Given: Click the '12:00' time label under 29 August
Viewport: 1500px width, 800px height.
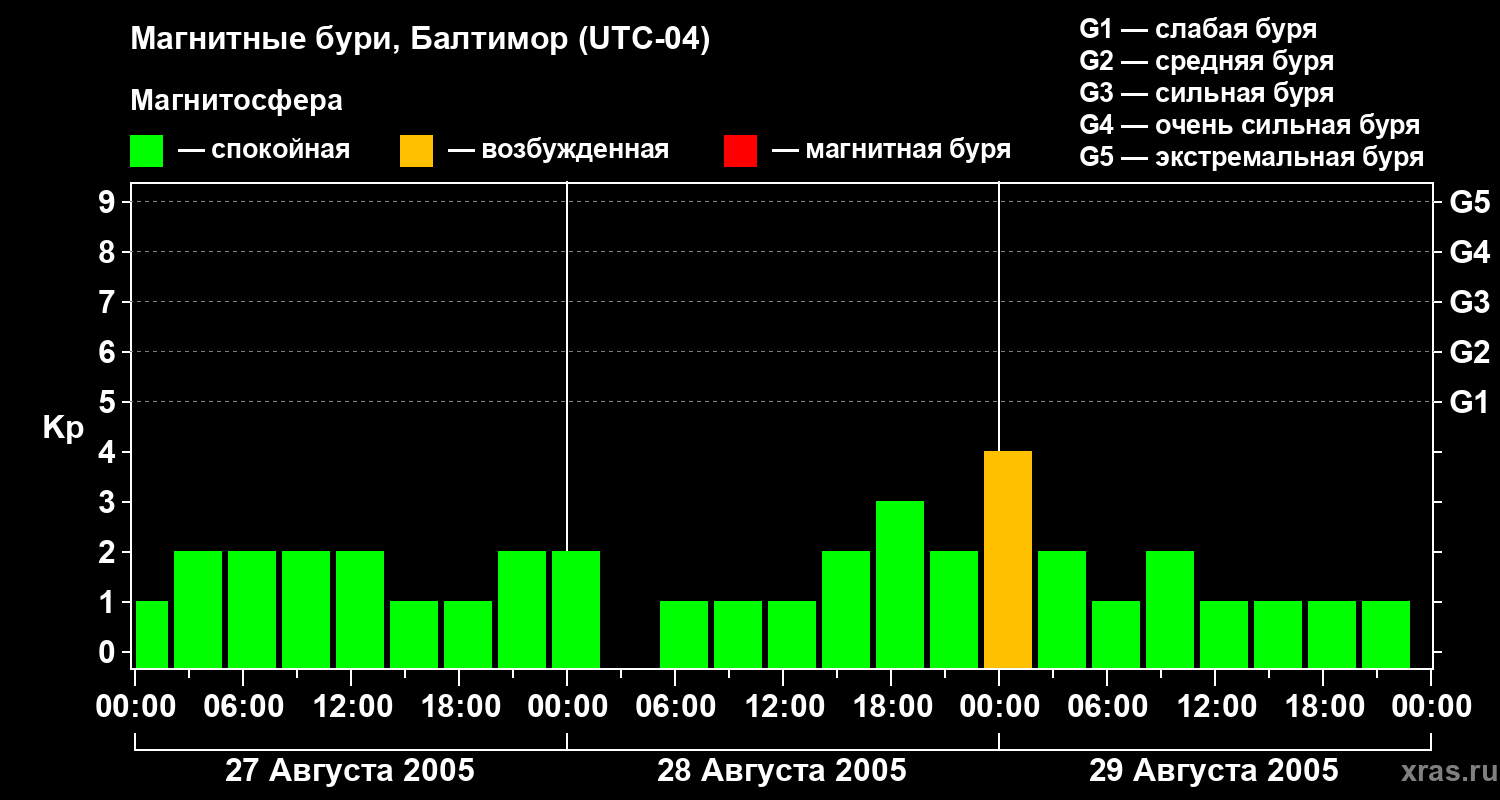Looking at the screenshot, I should 1215,707.
